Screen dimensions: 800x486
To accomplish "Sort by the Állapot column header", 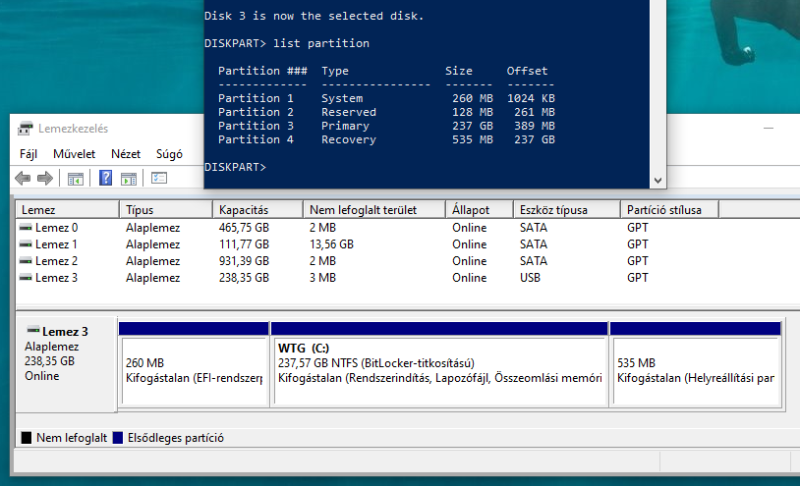I will pyautogui.click(x=480, y=210).
